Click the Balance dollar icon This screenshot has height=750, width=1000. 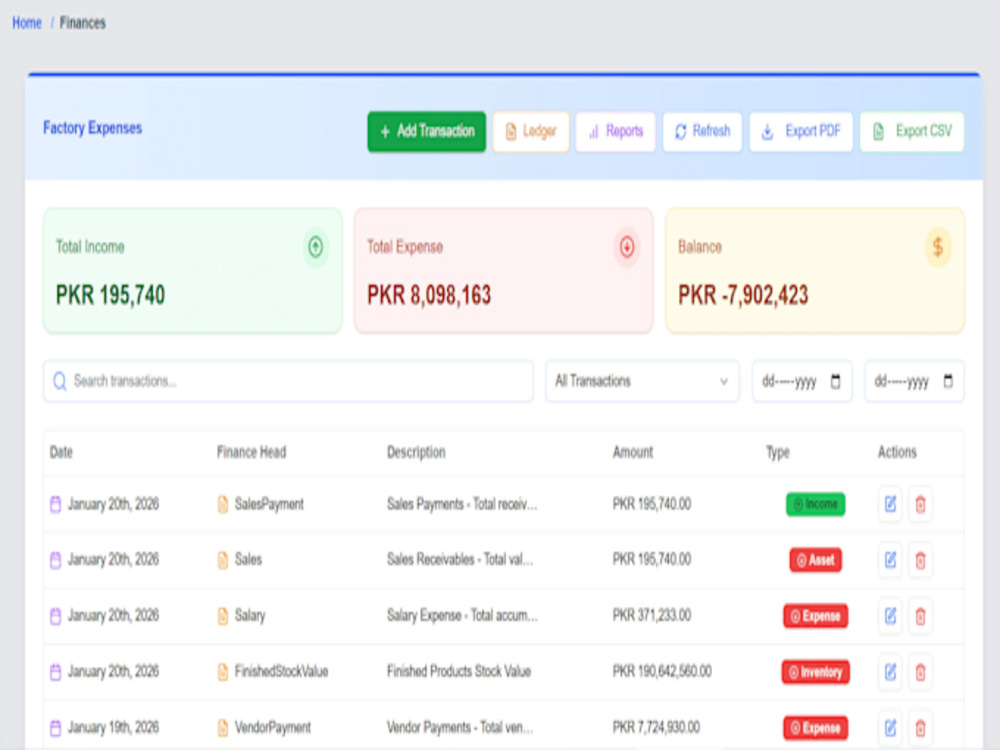[938, 247]
